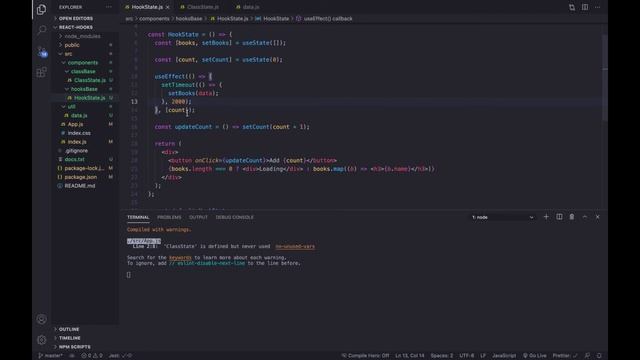Click the editor vertical scrollbar

604,78
